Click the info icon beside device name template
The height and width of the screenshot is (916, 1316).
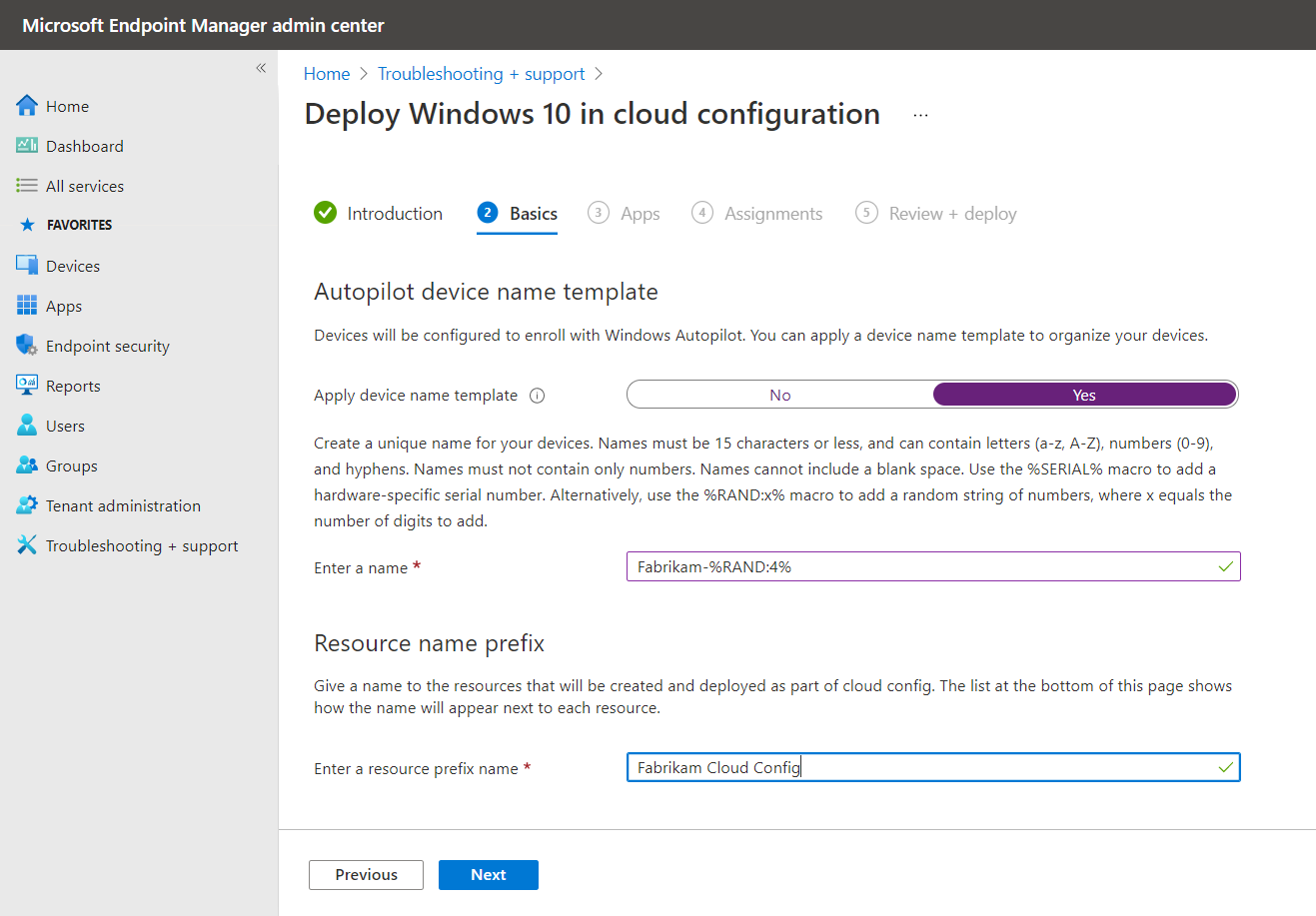537,396
